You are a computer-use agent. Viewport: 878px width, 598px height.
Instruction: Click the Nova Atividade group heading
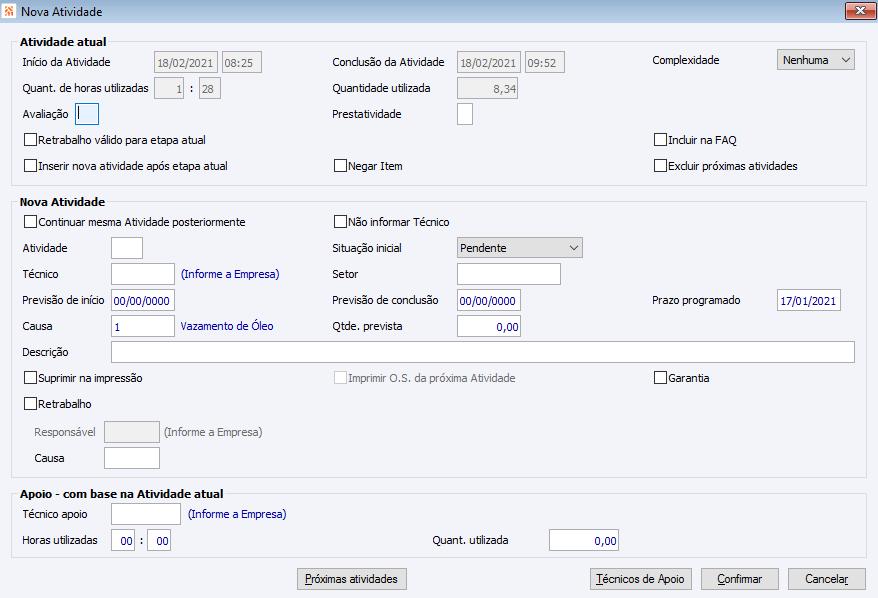62,202
